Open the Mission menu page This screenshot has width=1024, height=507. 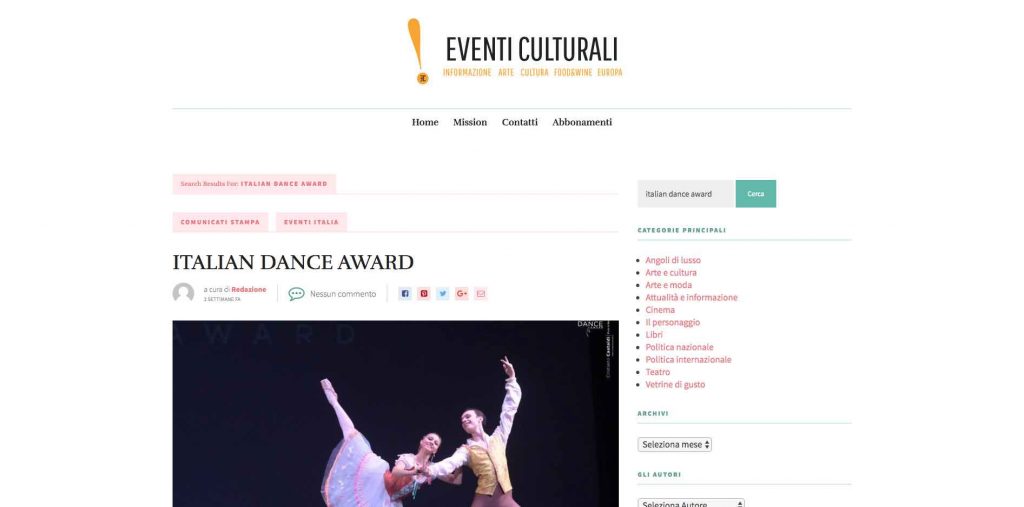(x=470, y=122)
